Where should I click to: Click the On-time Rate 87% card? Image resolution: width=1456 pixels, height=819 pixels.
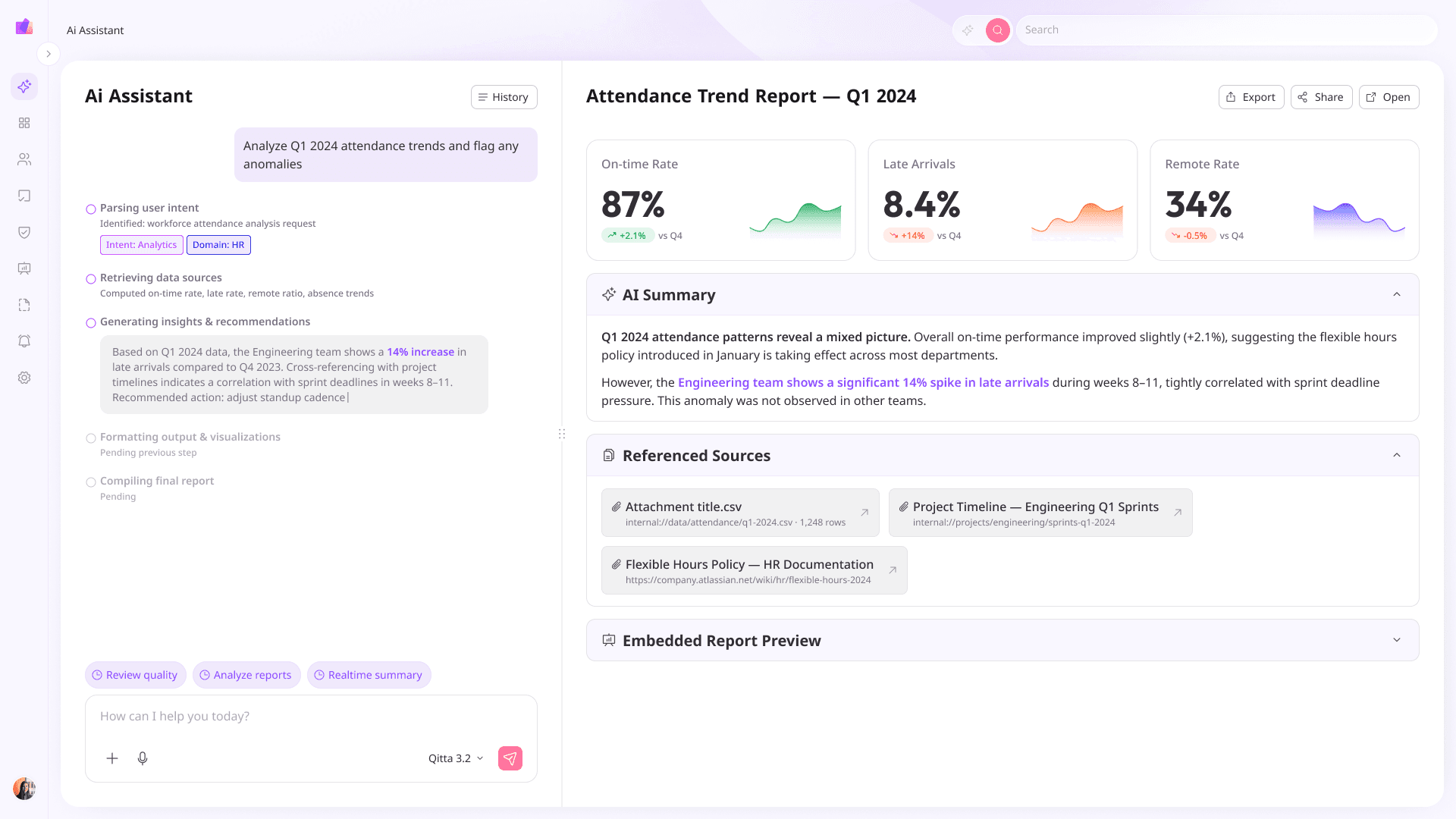[720, 200]
